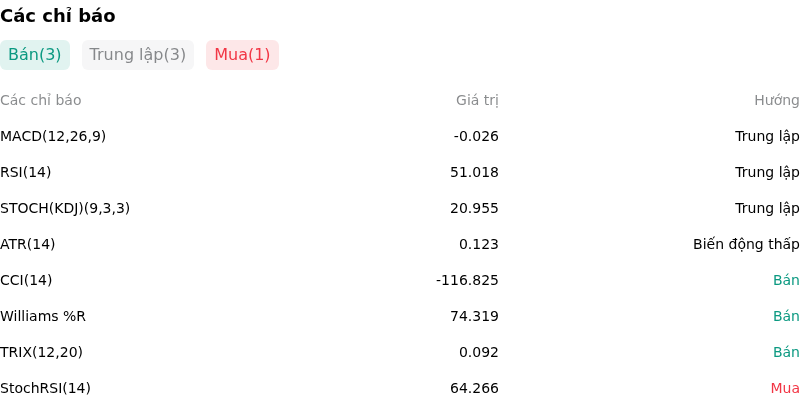This screenshot has width=800, height=398.
Task: Click the CCI(14) indicator name
Action: (26, 280)
